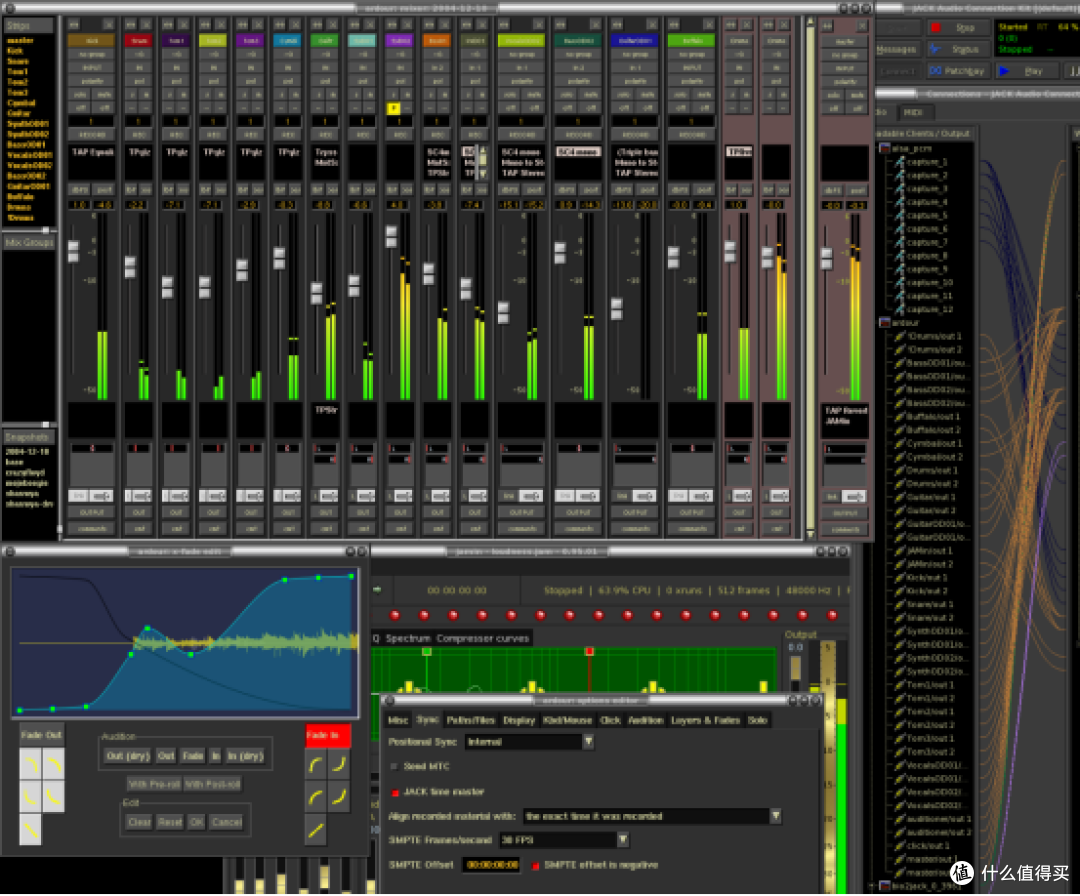Open Align recorded material with dropdown

click(x=652, y=816)
